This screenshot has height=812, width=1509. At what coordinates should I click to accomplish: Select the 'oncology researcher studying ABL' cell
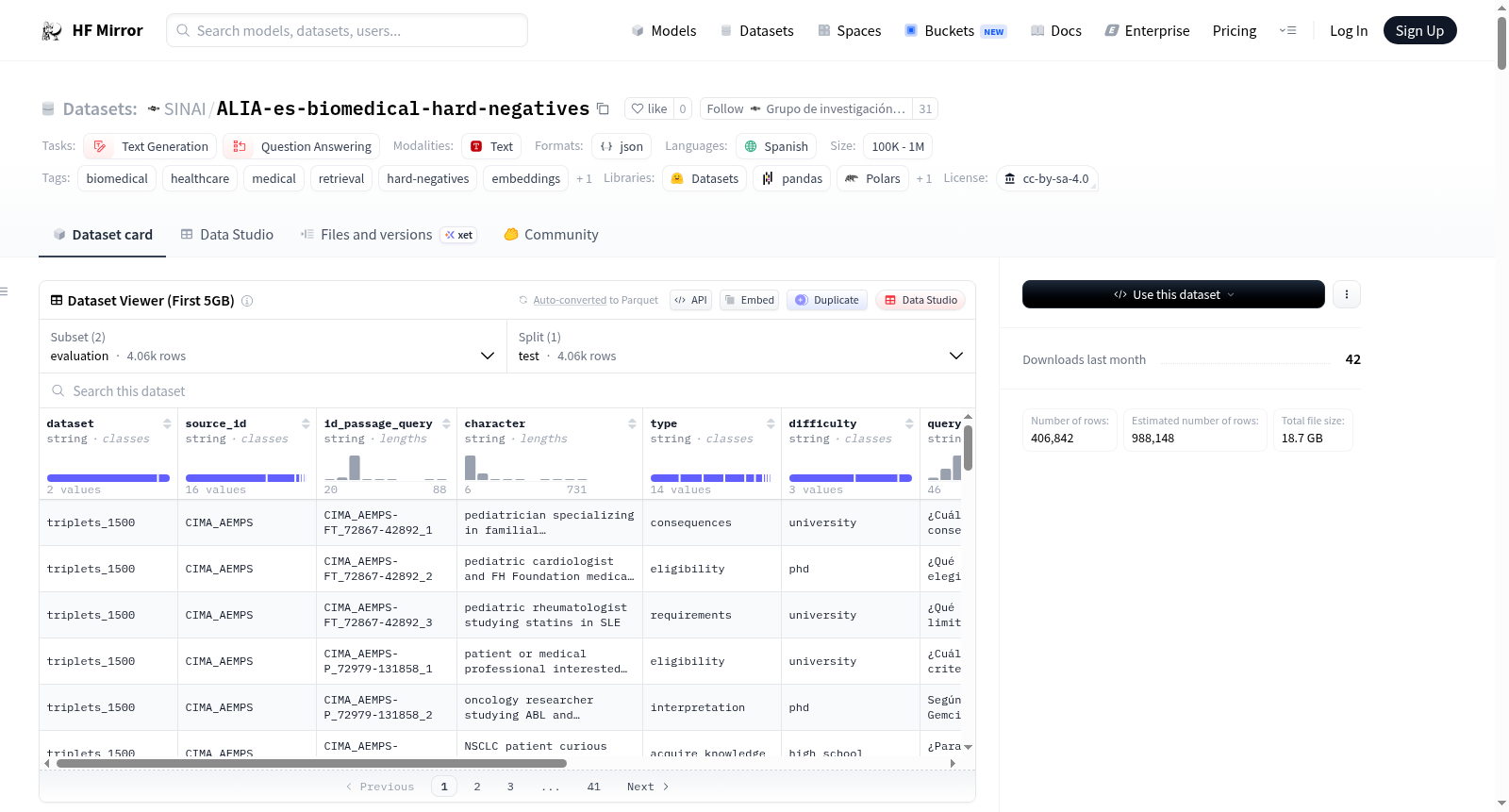pyautogui.click(x=550, y=707)
